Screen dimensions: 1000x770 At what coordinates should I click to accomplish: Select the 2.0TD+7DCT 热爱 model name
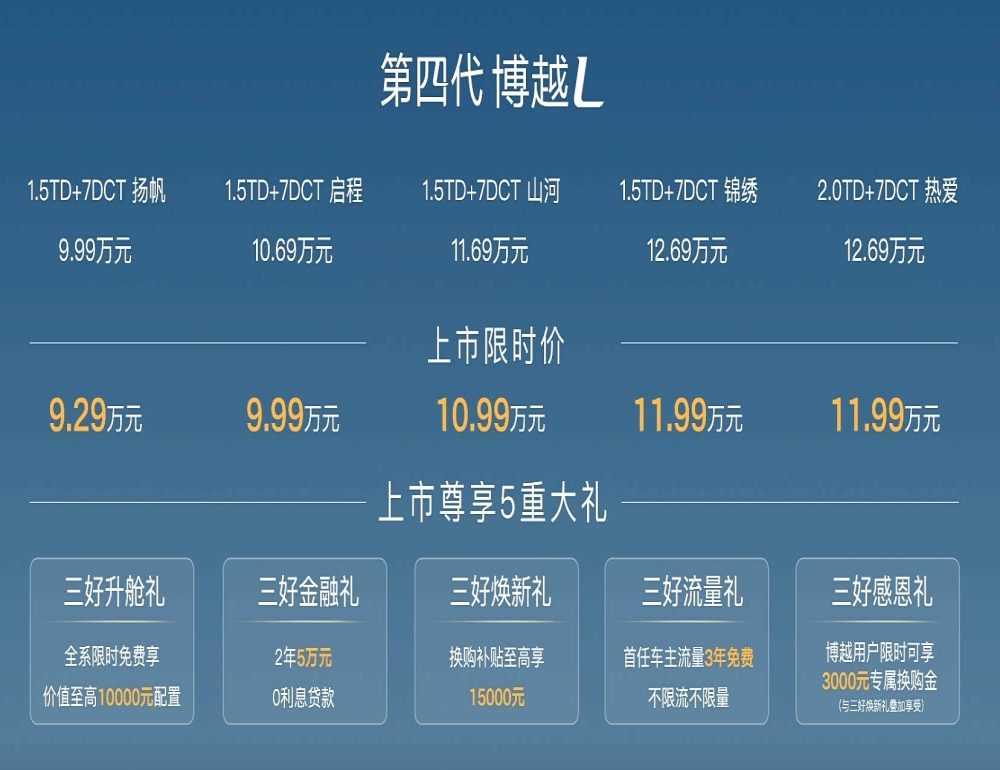887,191
